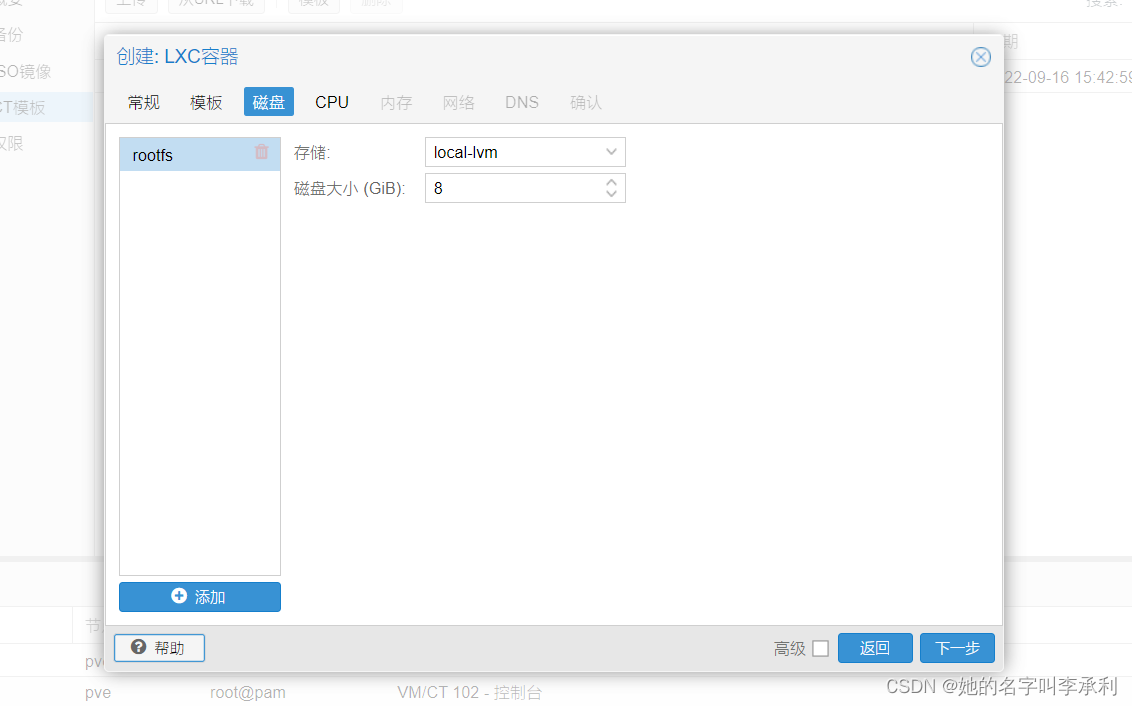Open the 从URL下载 option
This screenshot has height=706, width=1132.
(x=216, y=3)
